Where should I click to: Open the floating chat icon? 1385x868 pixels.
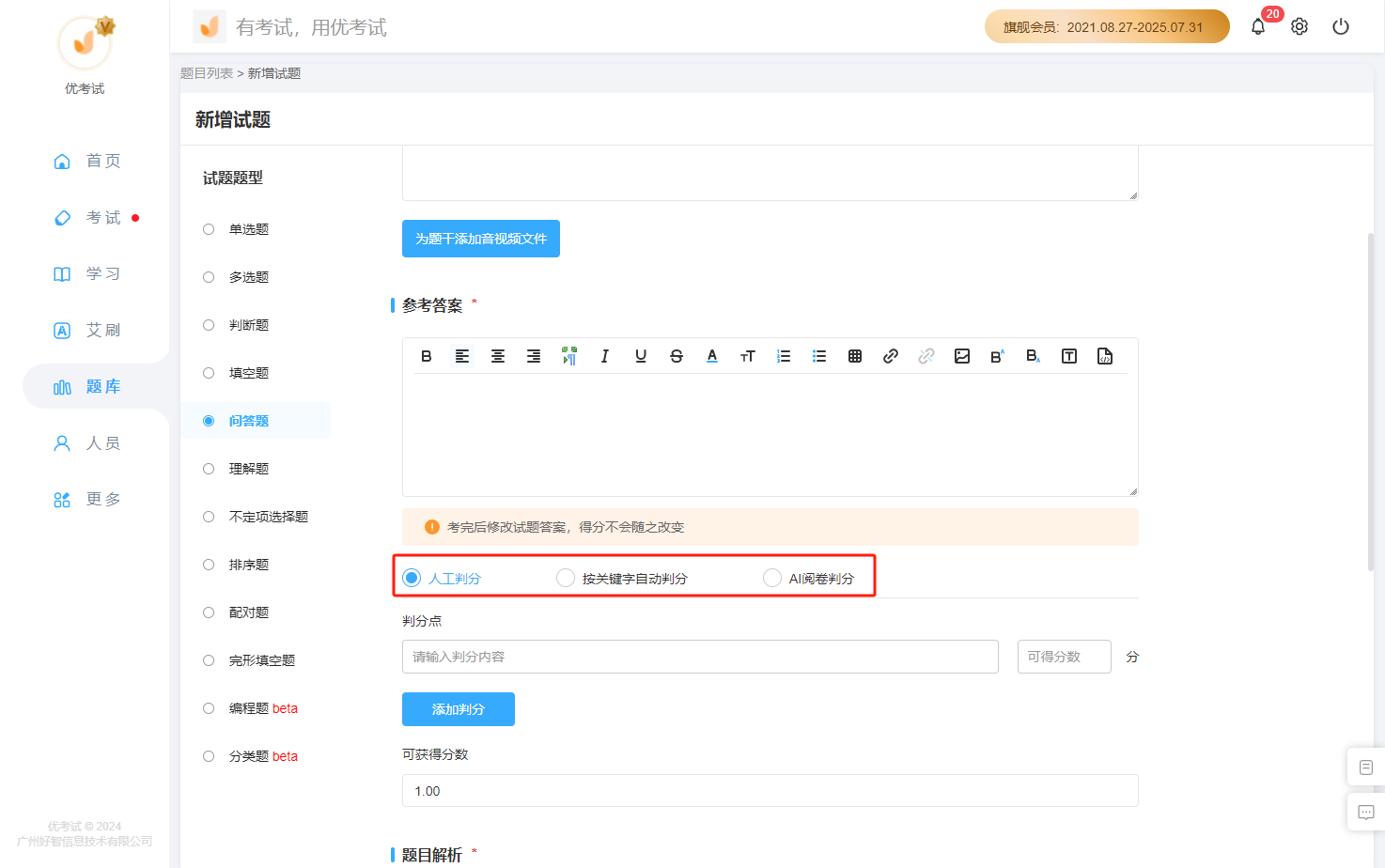click(1366, 812)
